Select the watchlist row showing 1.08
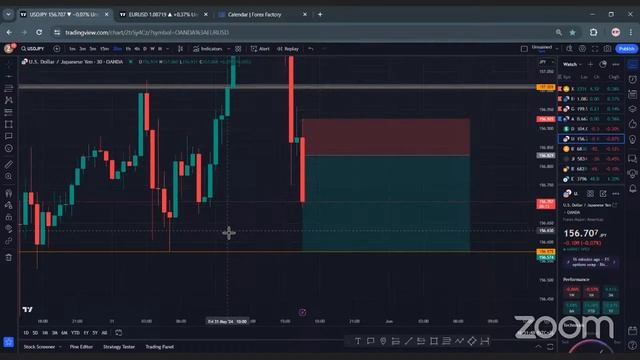 591,99
